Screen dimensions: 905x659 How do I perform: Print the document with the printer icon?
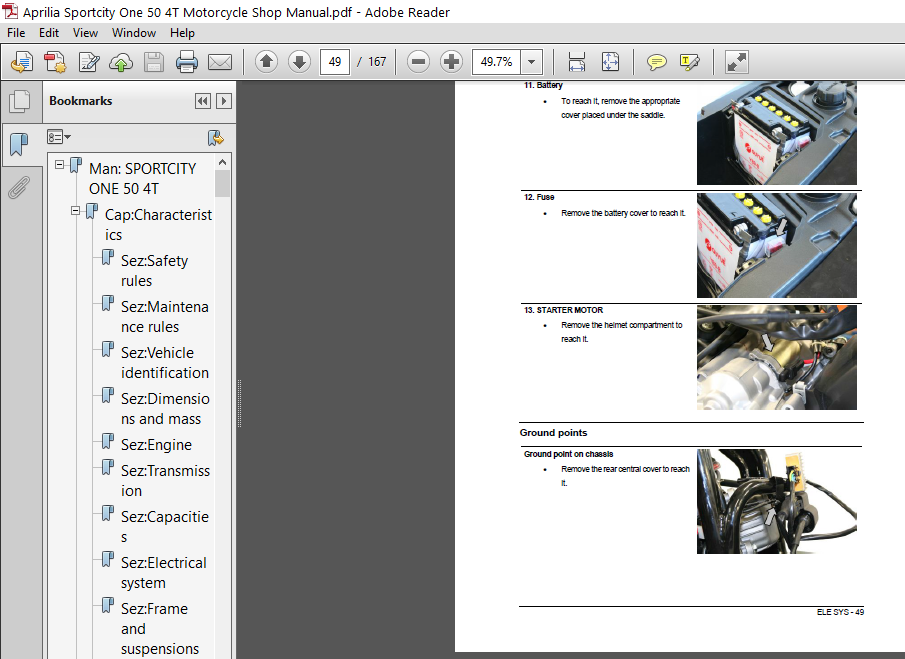click(186, 62)
